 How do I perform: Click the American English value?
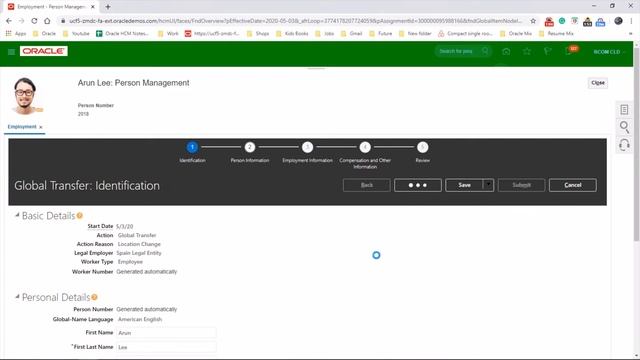point(140,319)
